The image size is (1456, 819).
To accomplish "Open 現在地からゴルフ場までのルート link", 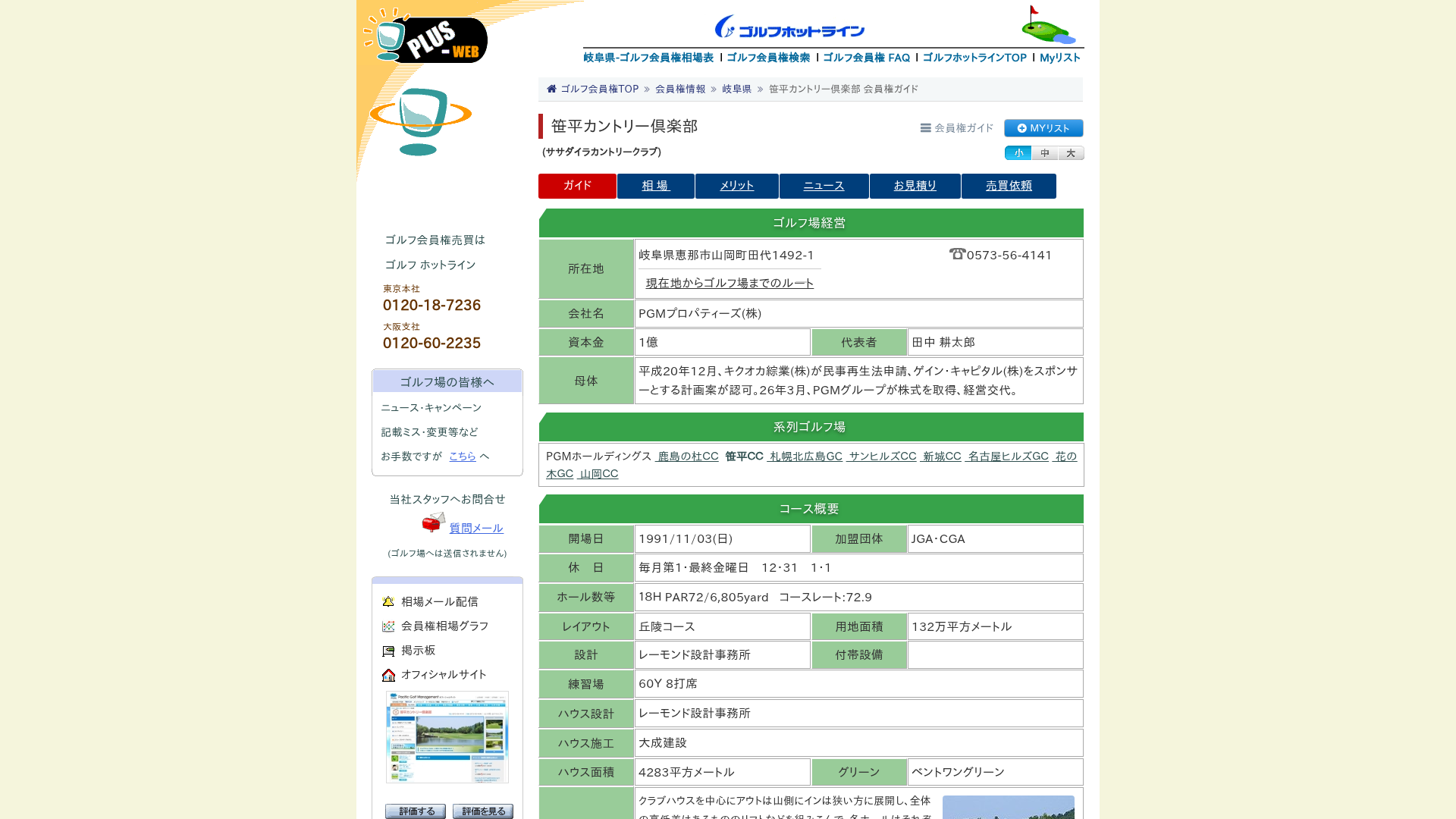I will (730, 283).
